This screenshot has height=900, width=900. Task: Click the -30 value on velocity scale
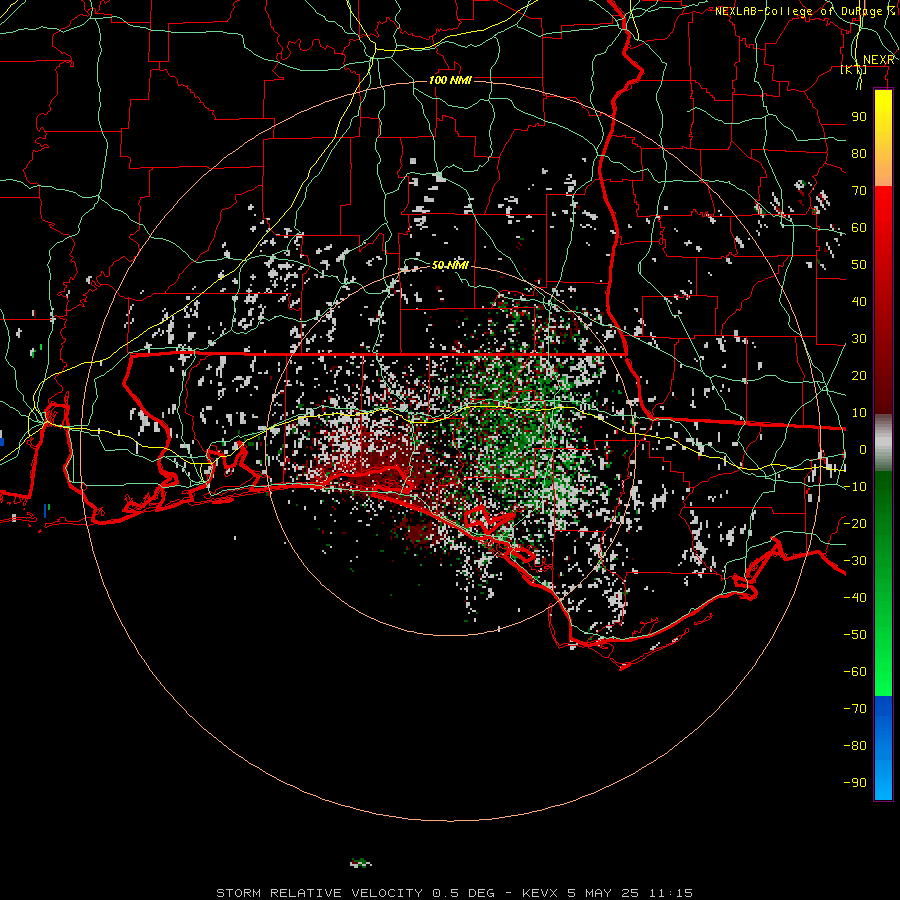point(855,561)
